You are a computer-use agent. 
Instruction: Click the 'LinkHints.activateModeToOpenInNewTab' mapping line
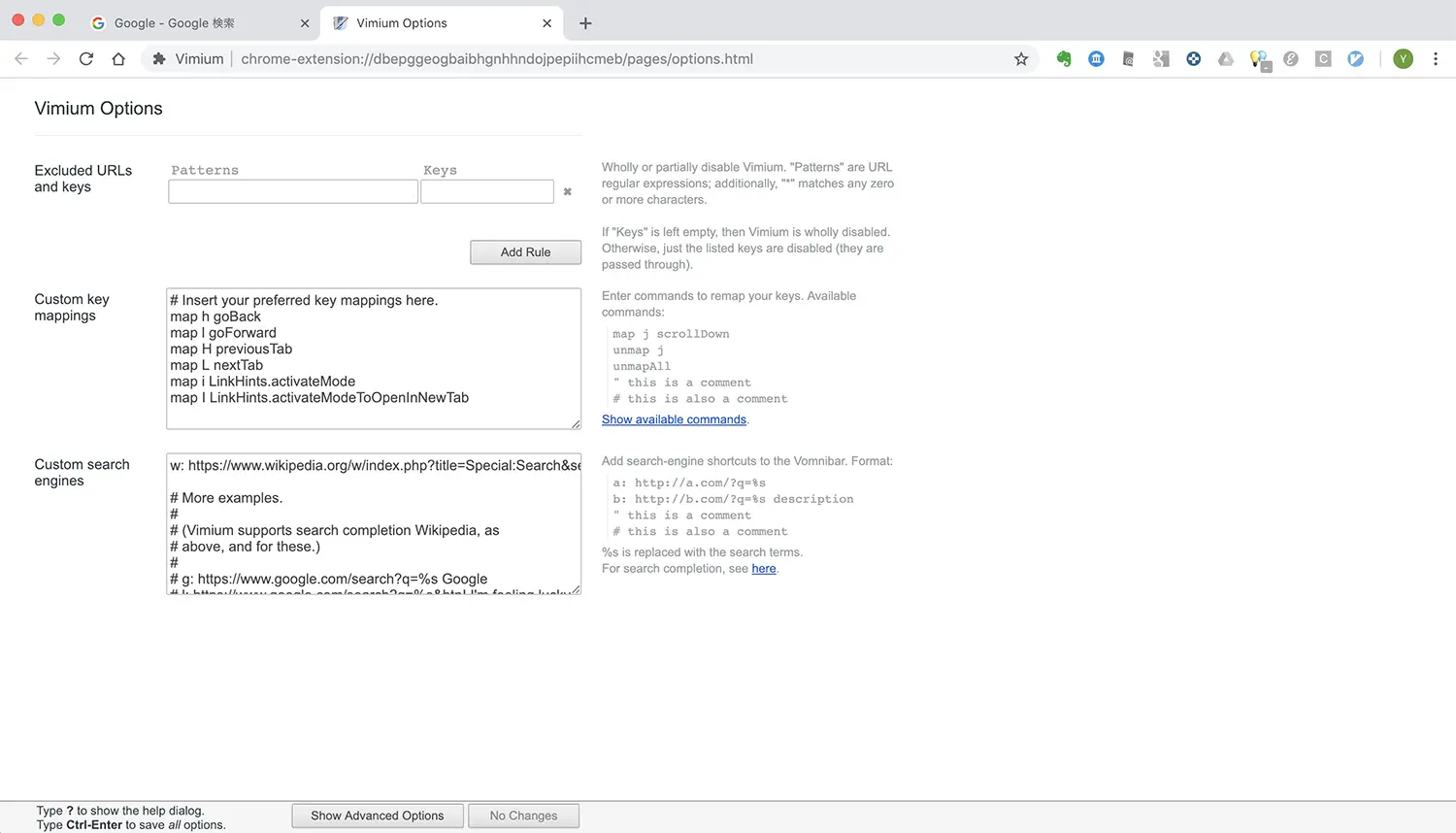tap(319, 398)
